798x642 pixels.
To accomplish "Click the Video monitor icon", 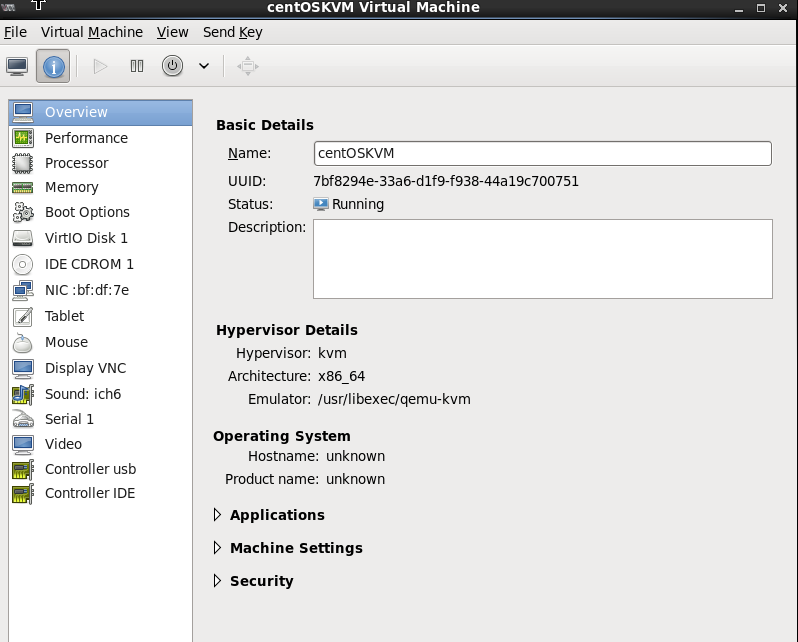I will (x=23, y=444).
